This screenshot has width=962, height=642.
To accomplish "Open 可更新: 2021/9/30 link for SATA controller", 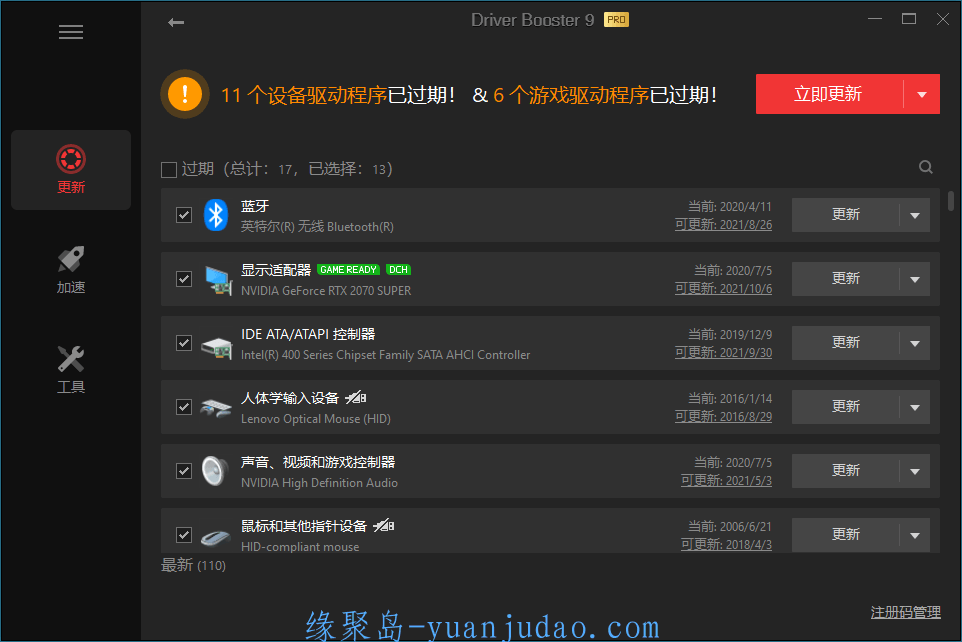I will tap(723, 352).
